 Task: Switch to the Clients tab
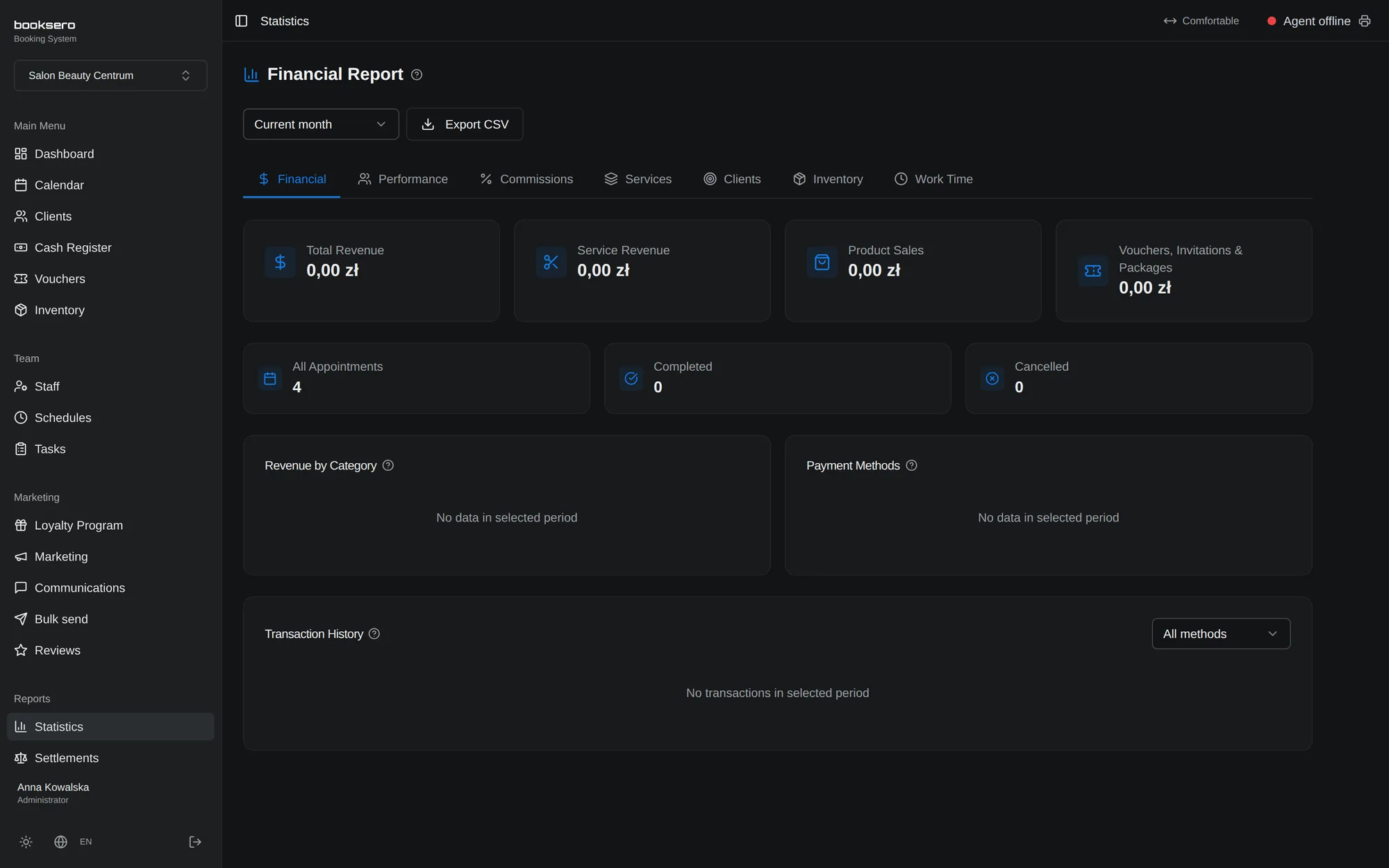732,179
